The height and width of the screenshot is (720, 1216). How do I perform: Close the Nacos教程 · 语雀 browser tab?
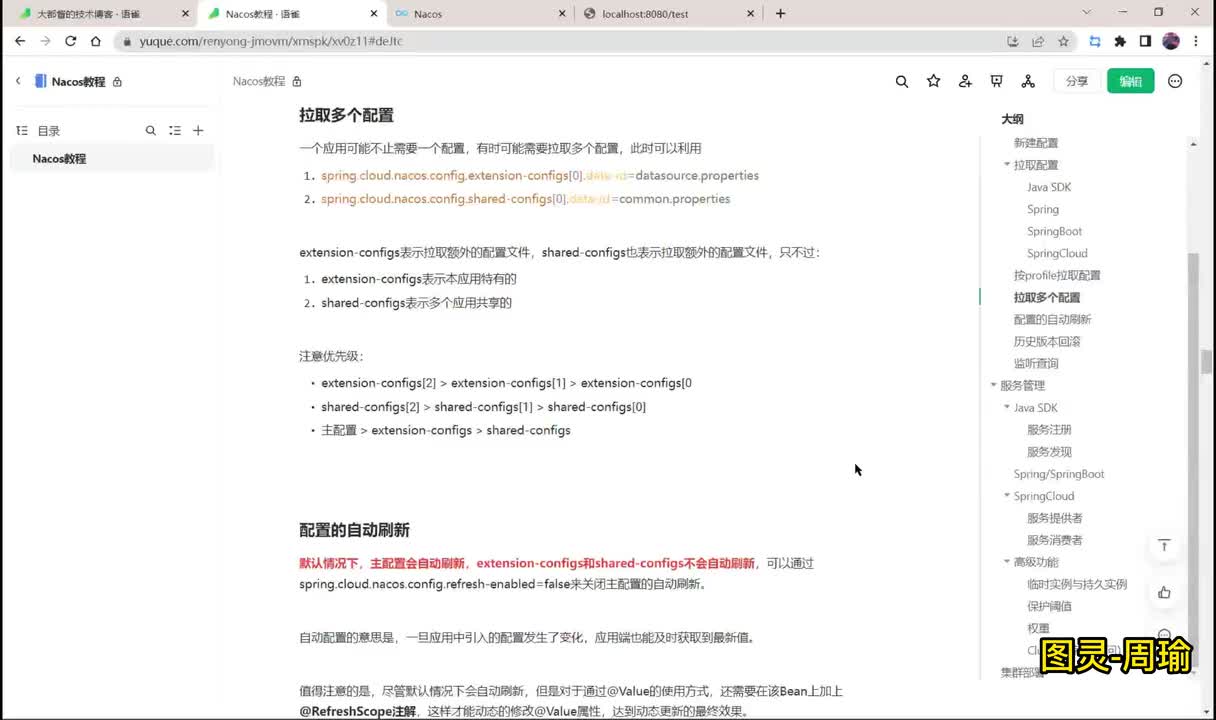coord(373,14)
